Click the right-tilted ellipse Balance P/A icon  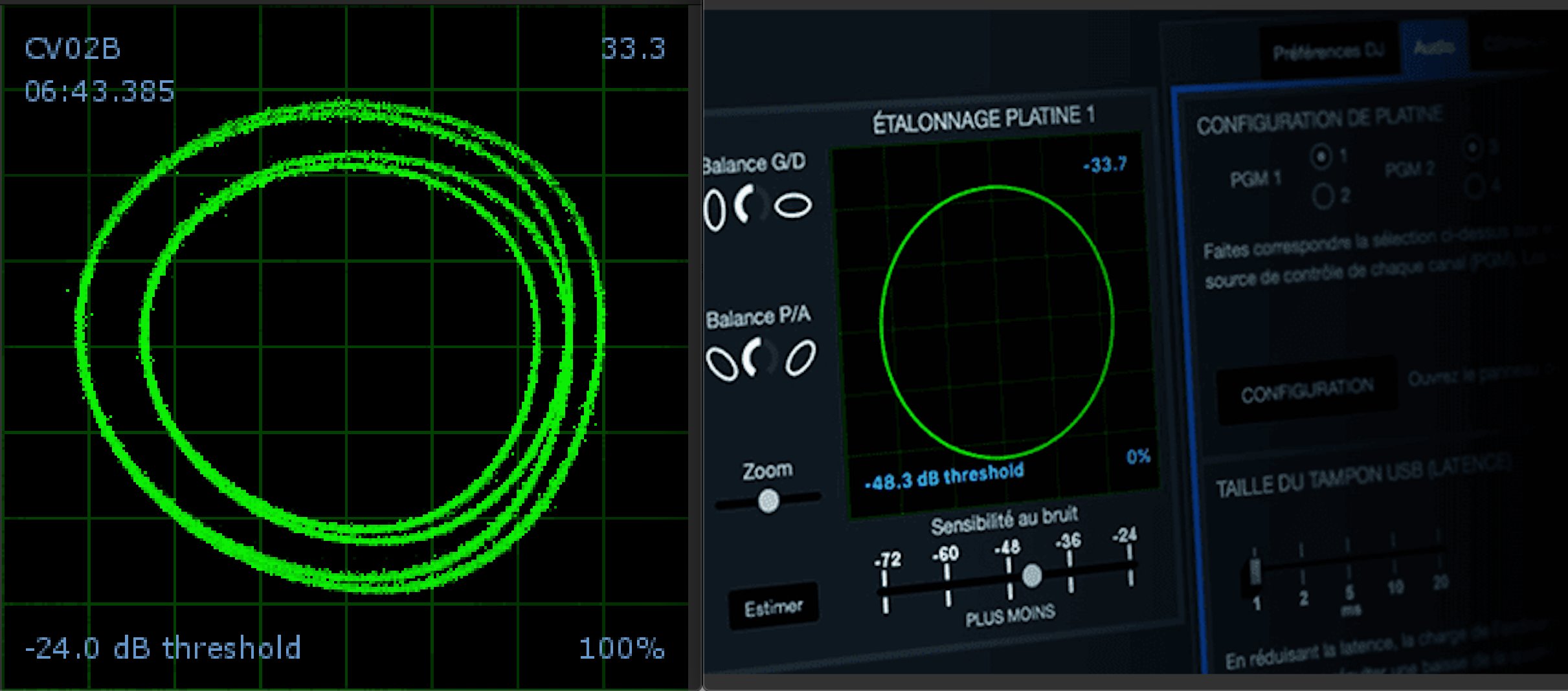[800, 358]
